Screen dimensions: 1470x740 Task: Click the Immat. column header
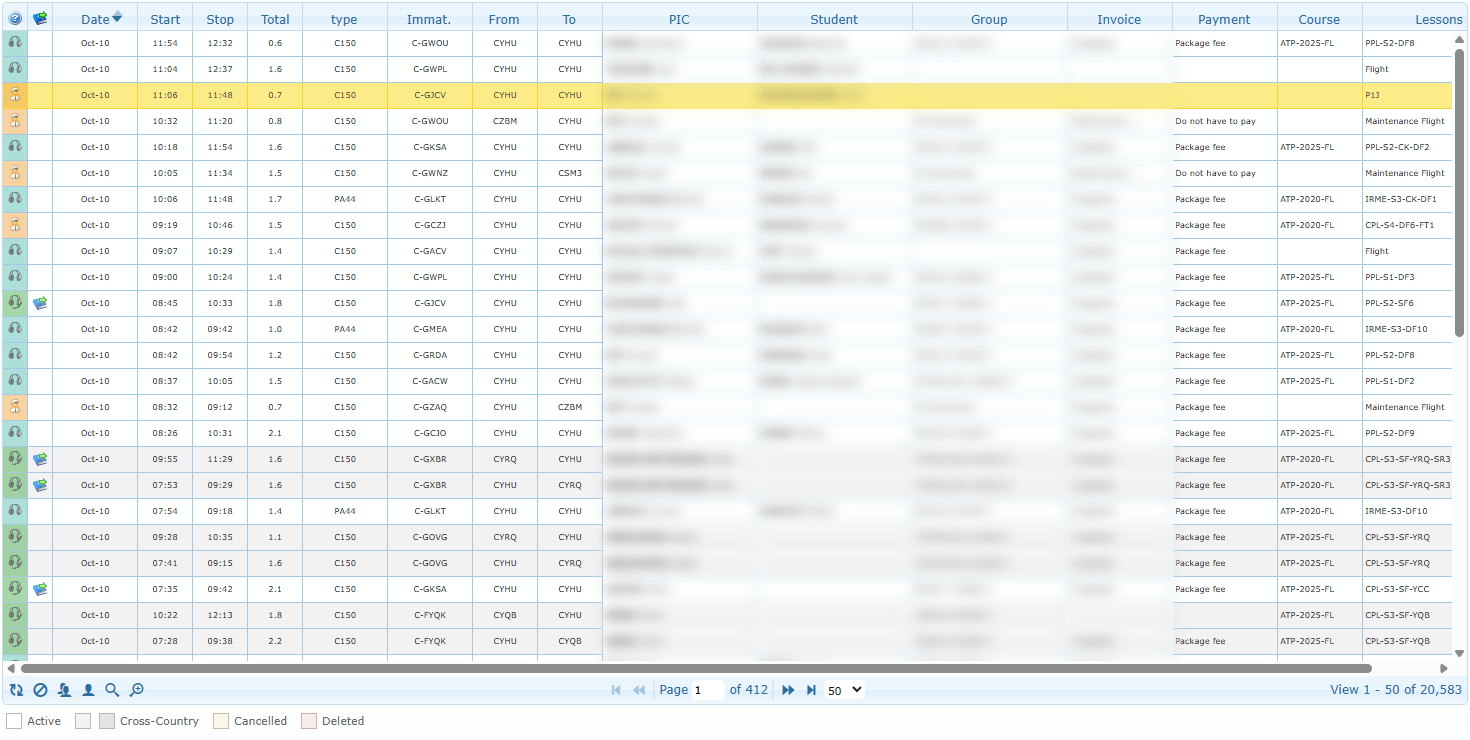coord(429,19)
